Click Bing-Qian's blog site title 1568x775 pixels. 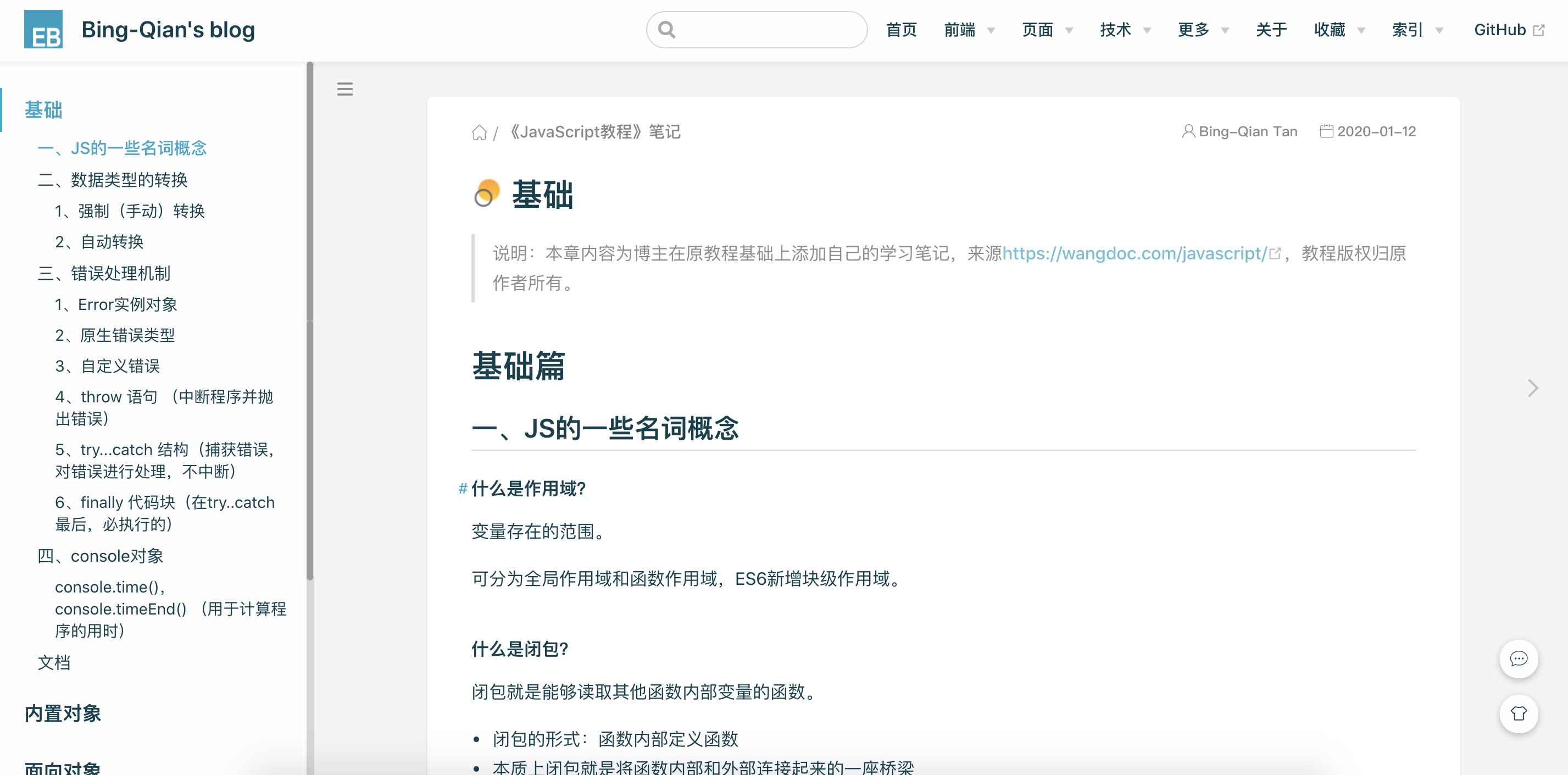168,29
